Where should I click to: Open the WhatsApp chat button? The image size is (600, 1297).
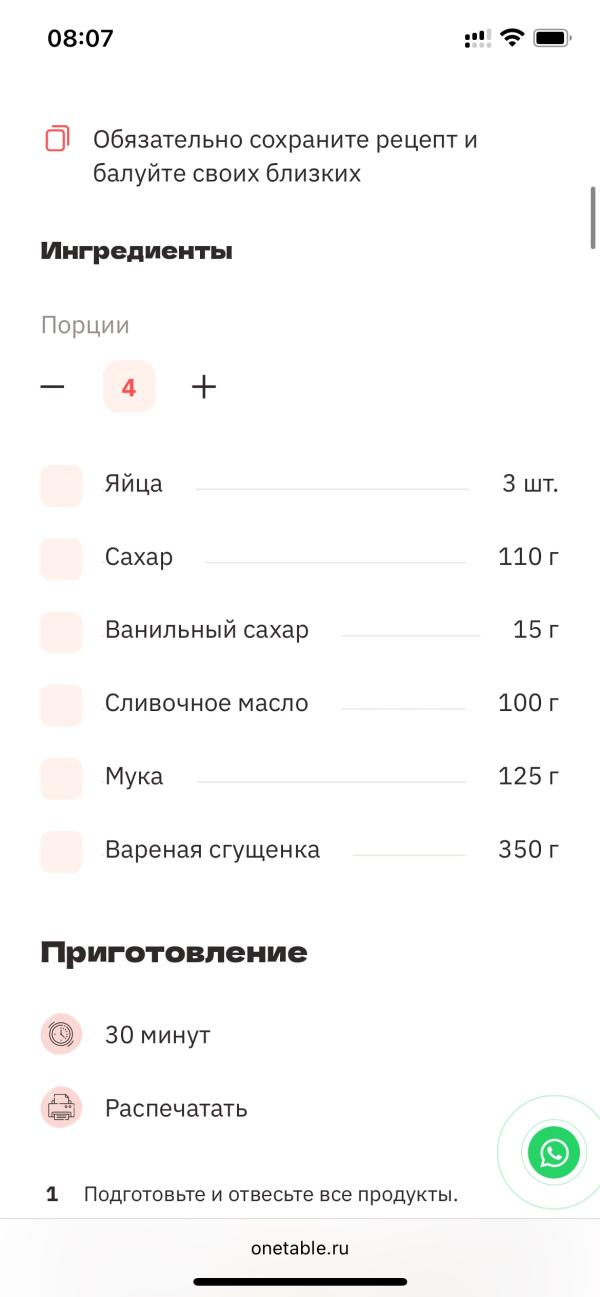(x=553, y=1153)
